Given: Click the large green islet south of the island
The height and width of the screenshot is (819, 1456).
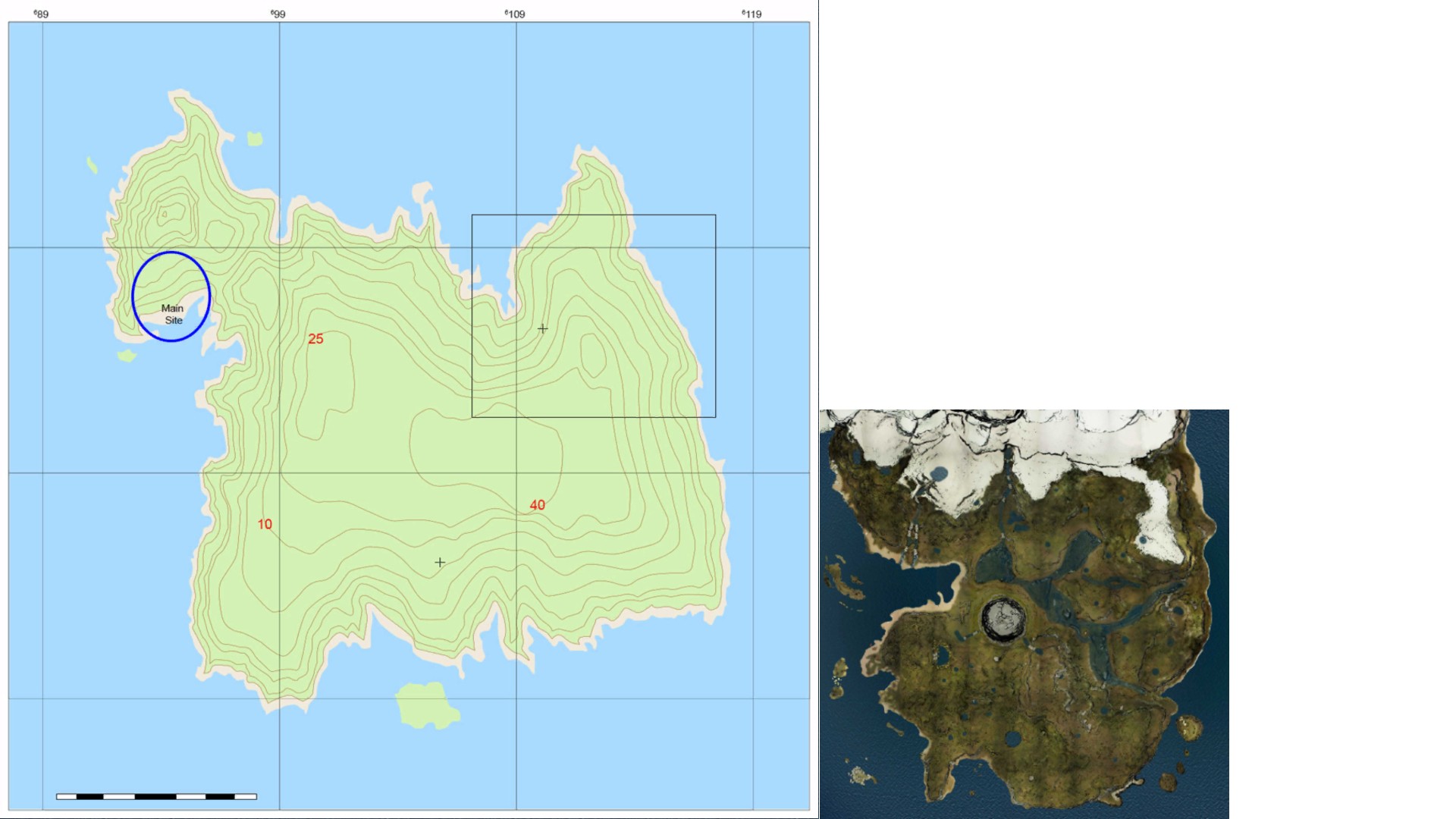Looking at the screenshot, I should [426, 705].
